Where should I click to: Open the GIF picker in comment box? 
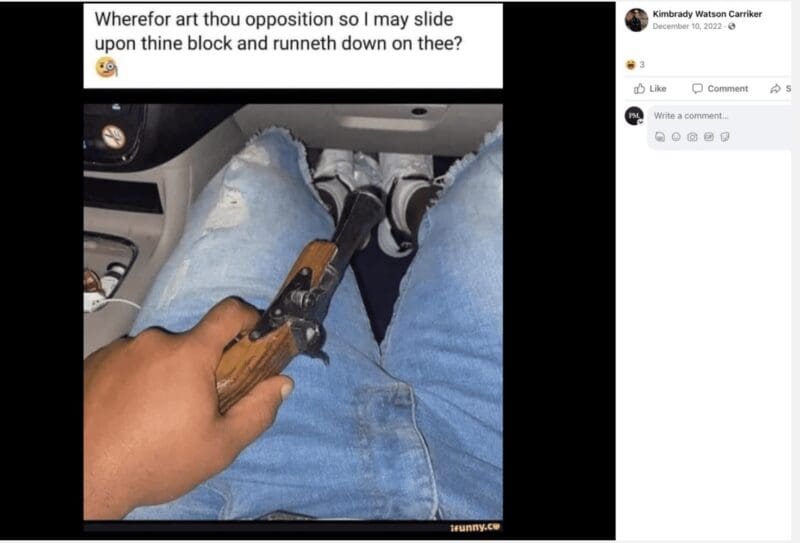point(709,137)
